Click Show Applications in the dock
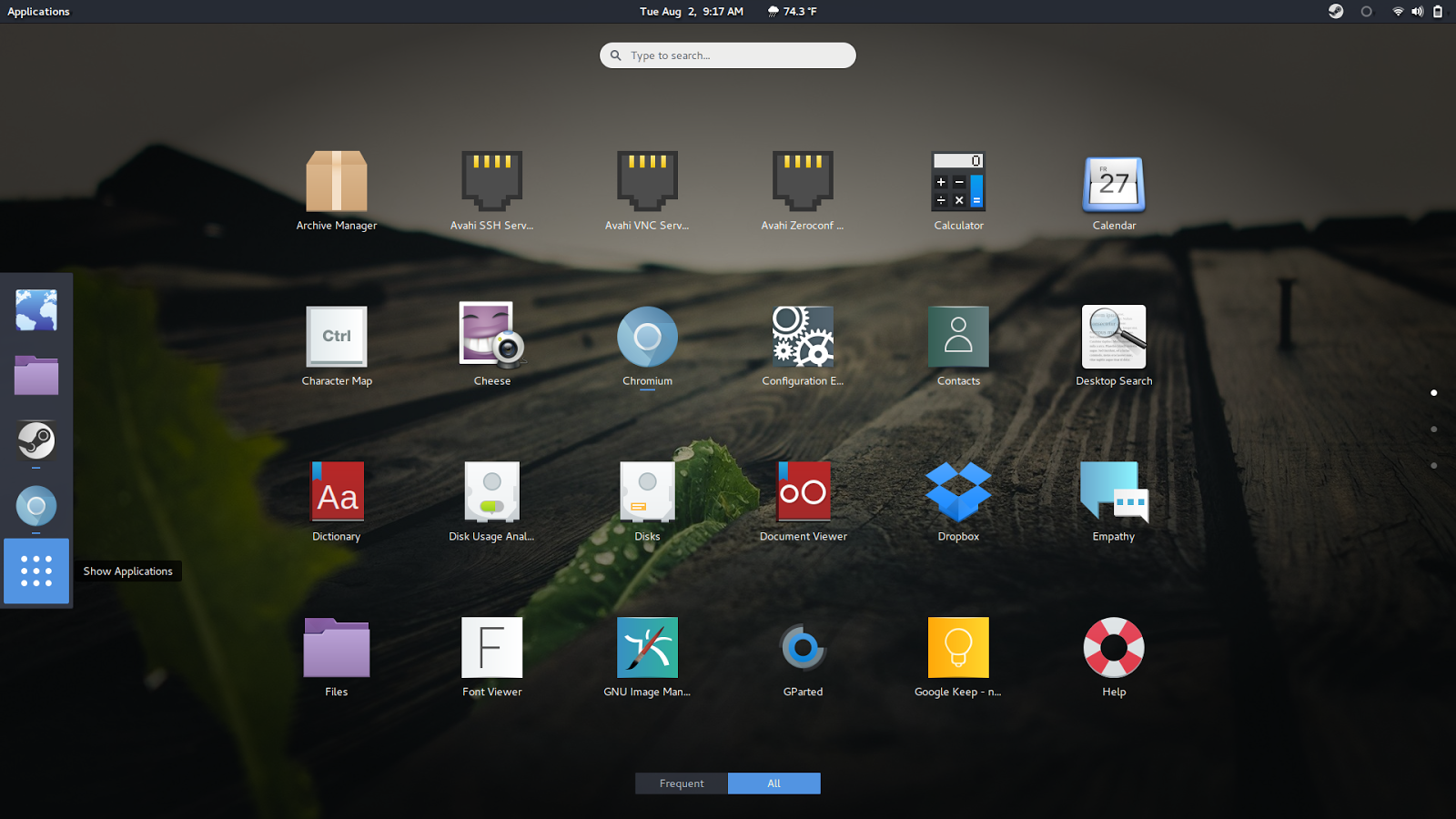1456x819 pixels. [35, 571]
